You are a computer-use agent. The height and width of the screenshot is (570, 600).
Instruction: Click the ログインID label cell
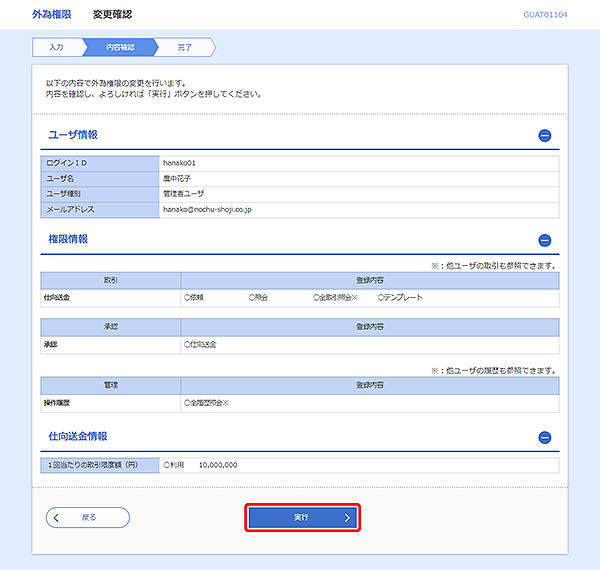pos(100,163)
